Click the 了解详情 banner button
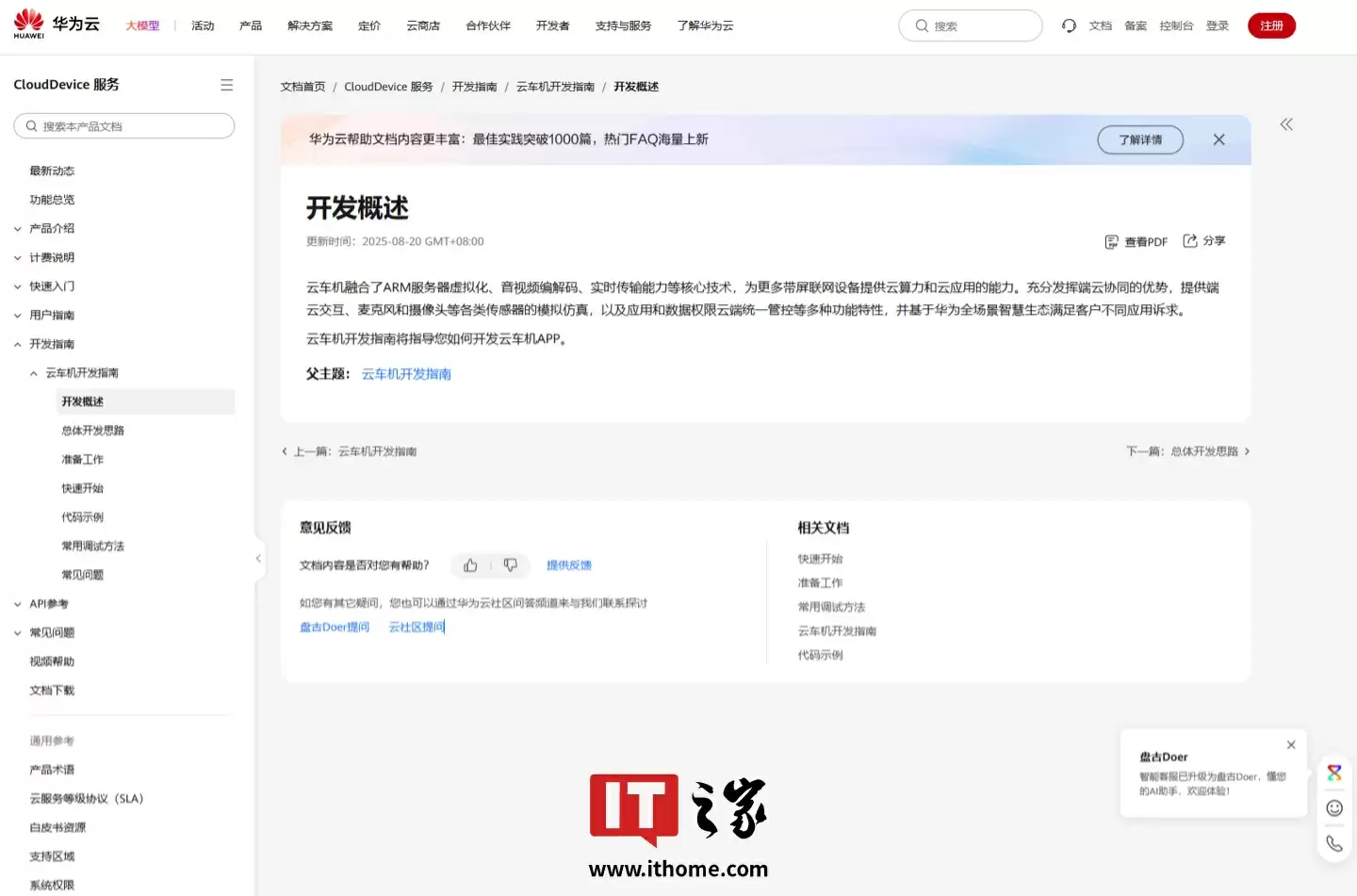 pos(1140,139)
